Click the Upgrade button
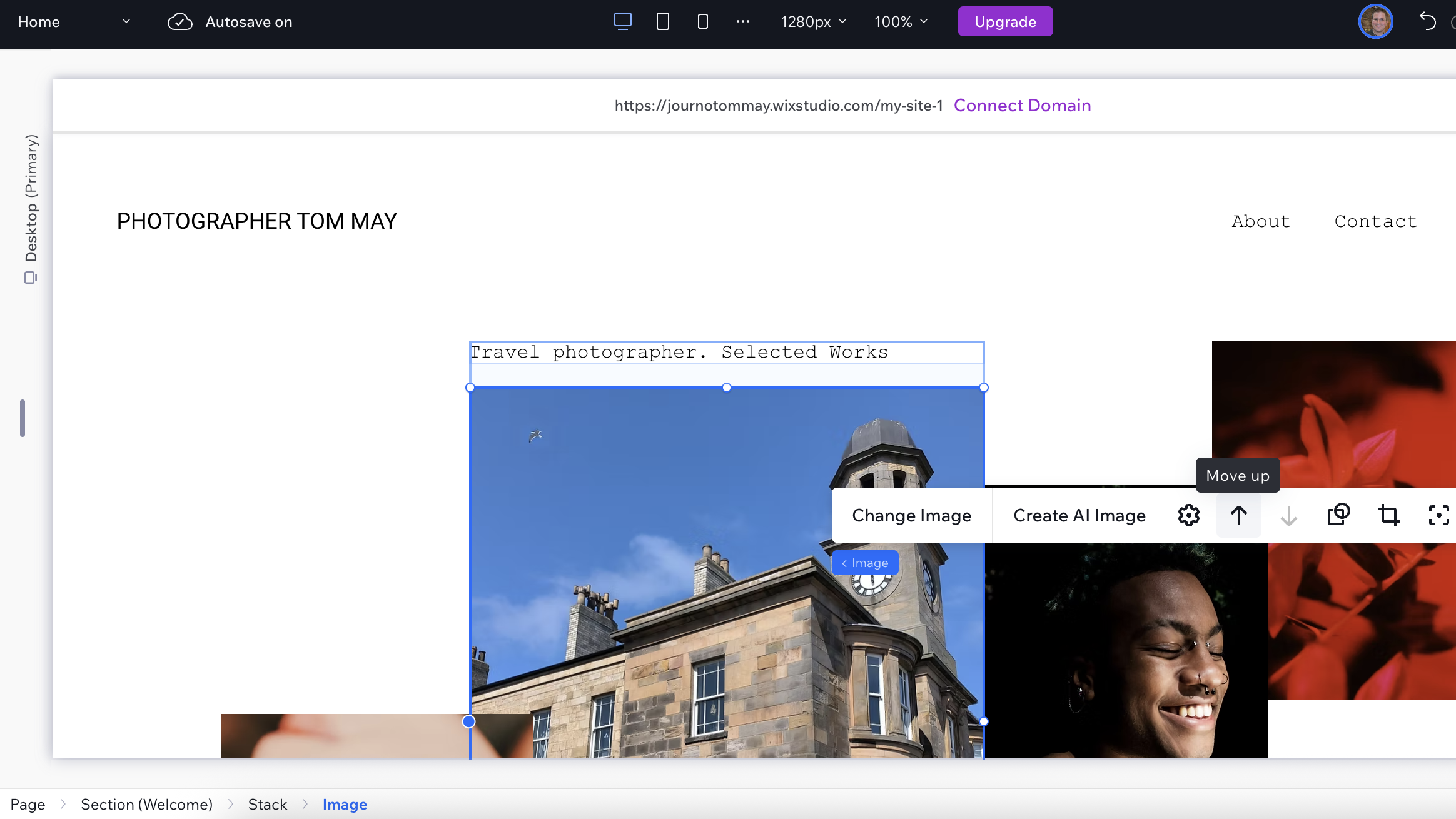1456x819 pixels. (1005, 21)
